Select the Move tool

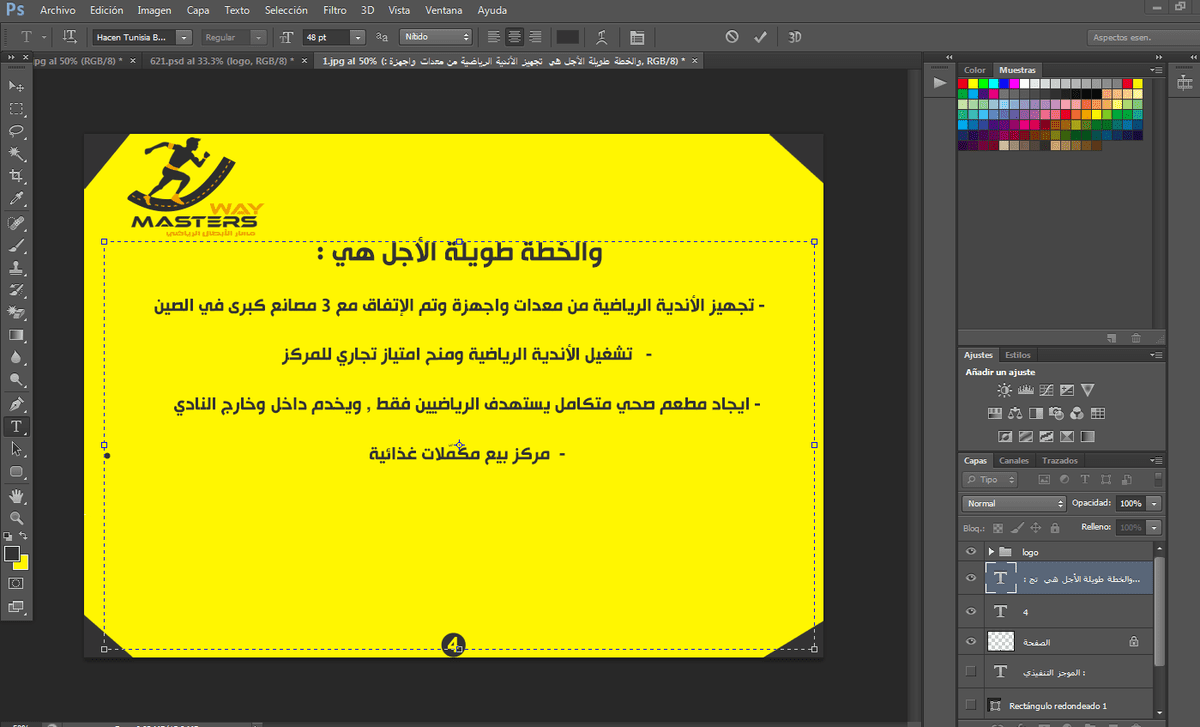(x=16, y=87)
